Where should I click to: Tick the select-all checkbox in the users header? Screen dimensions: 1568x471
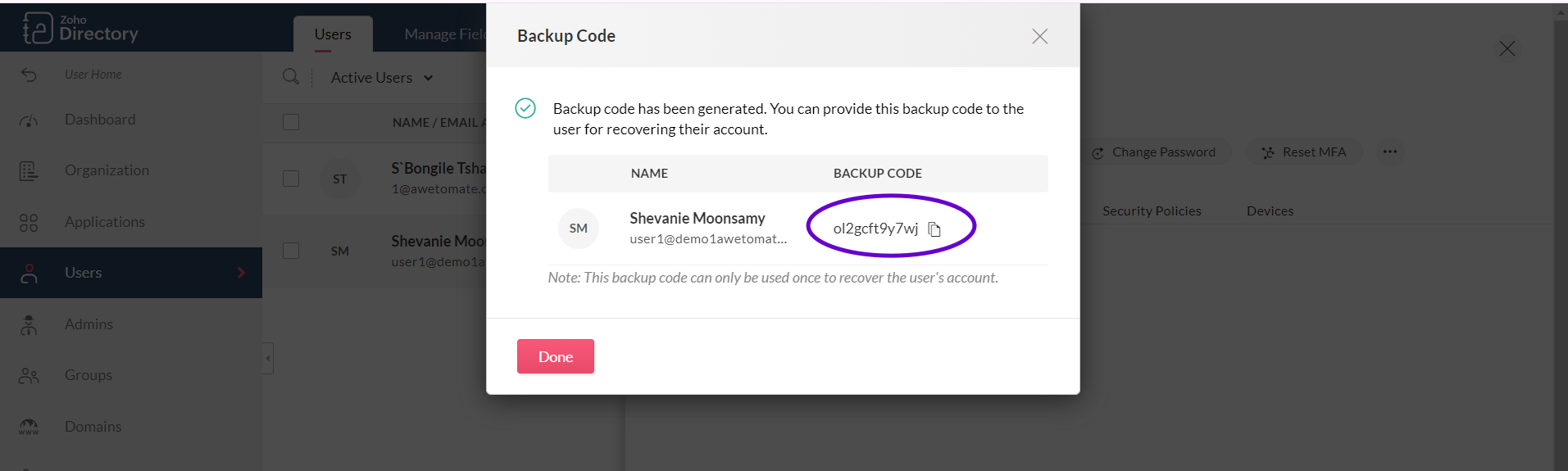pos(291,122)
